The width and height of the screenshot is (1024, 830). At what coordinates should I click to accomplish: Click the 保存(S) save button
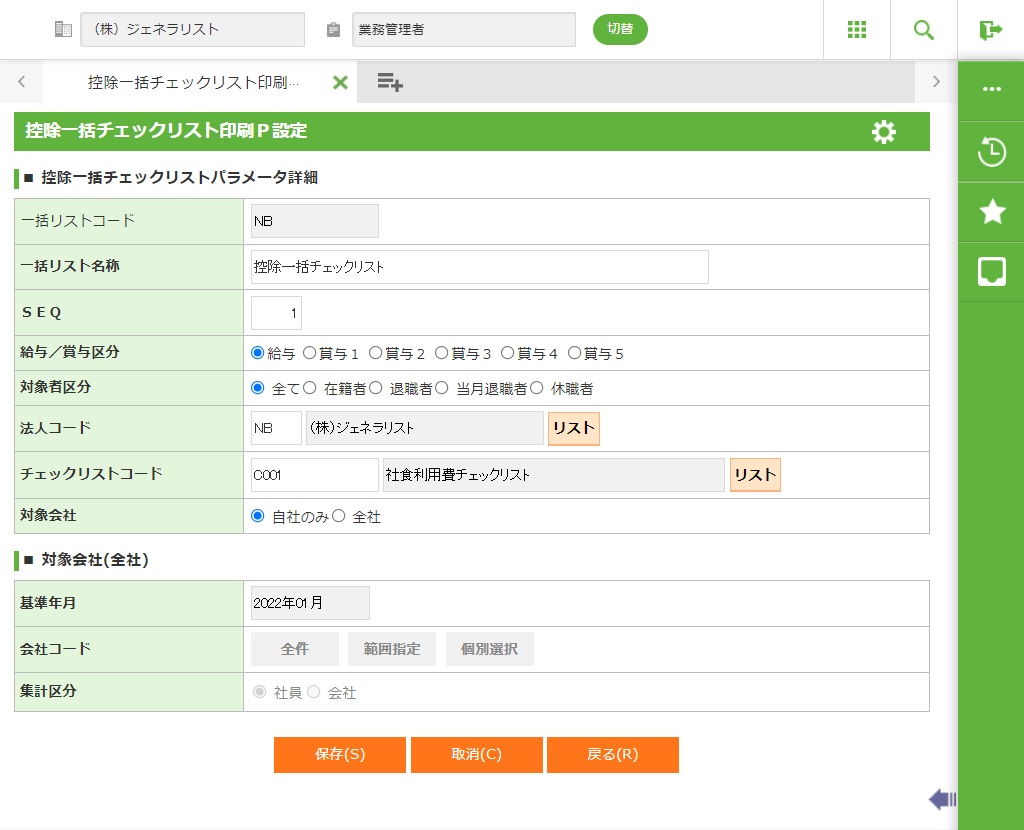(339, 755)
